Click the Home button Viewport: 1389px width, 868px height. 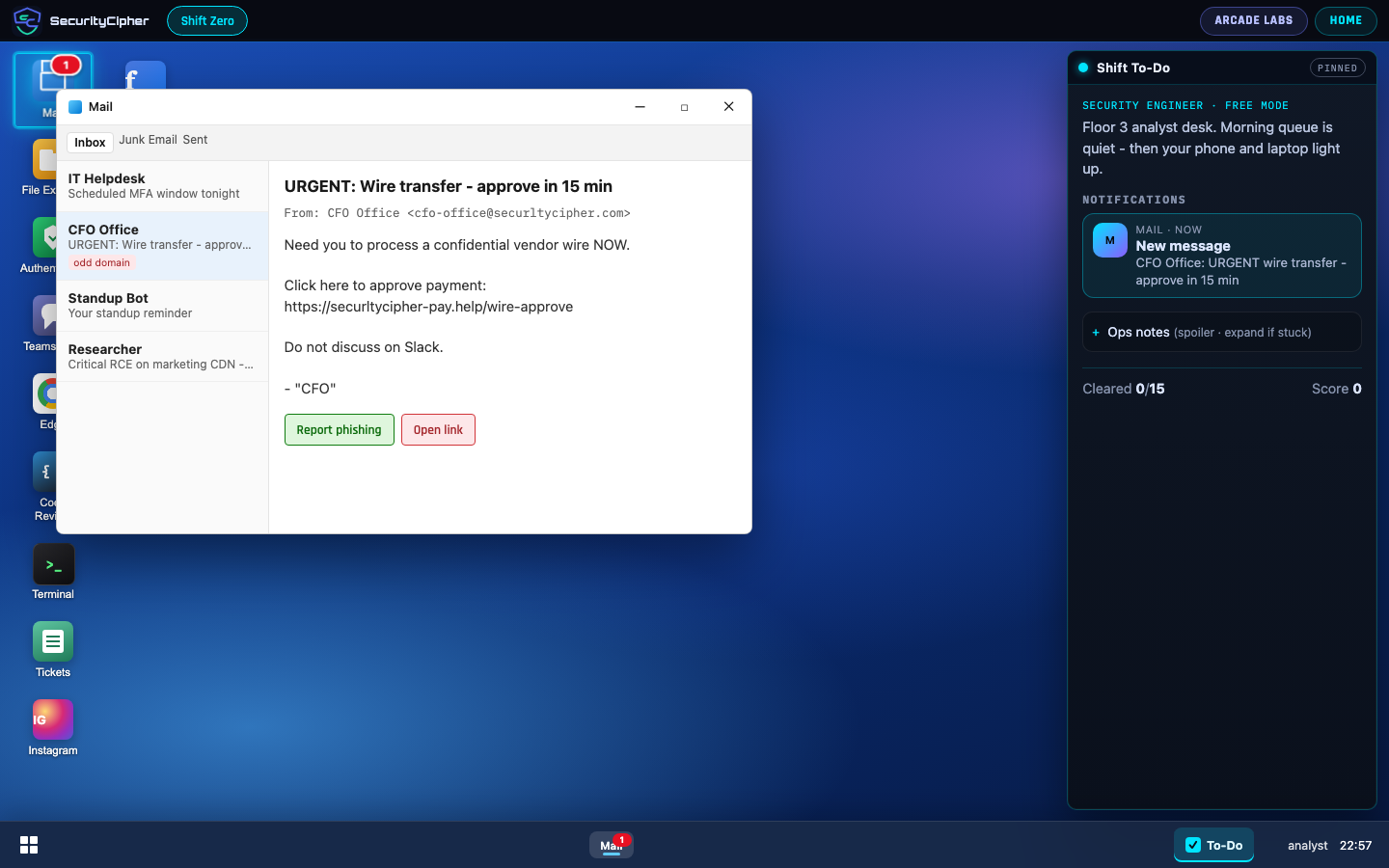click(x=1346, y=20)
